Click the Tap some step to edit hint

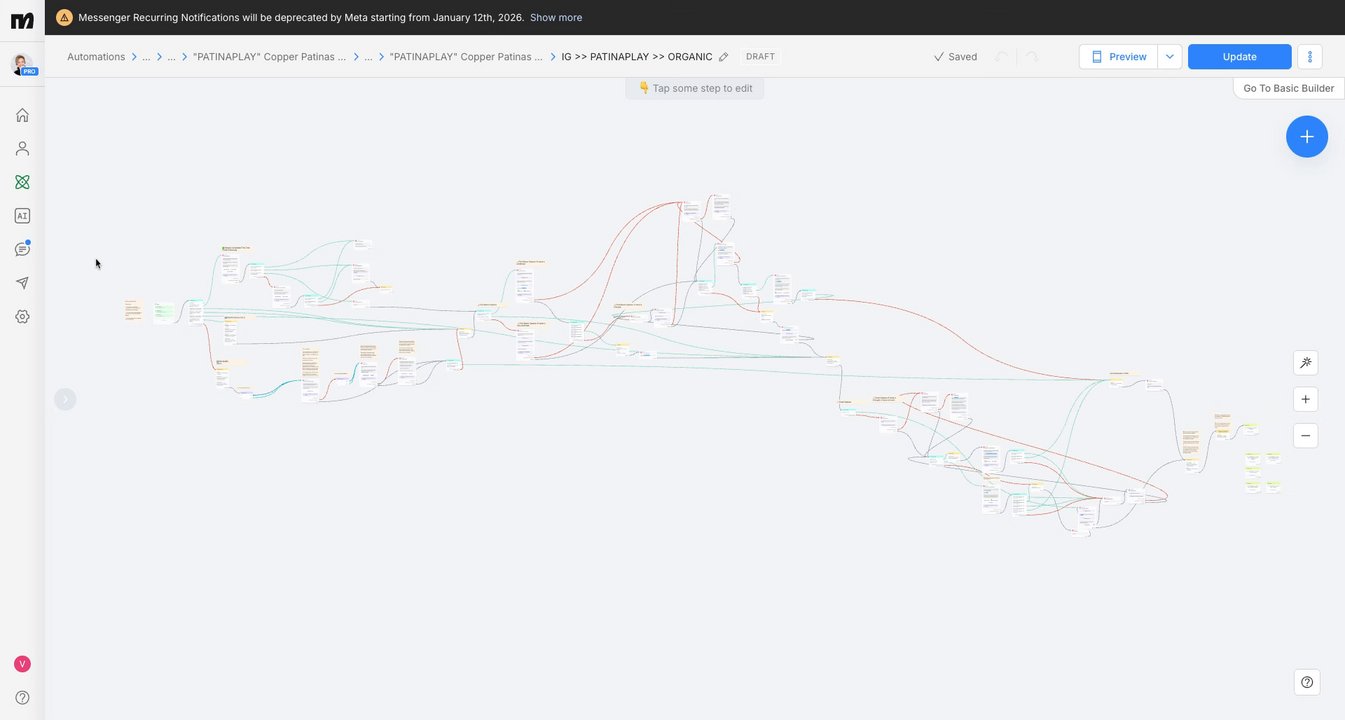(695, 88)
